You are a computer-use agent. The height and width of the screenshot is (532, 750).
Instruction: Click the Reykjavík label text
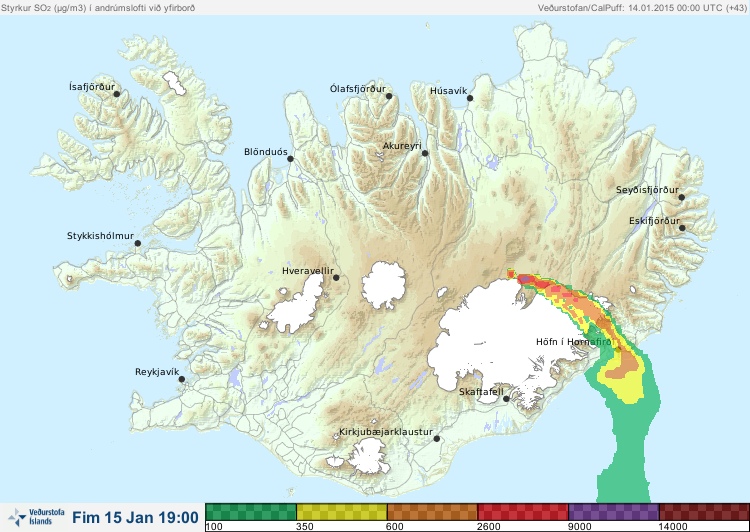[x=157, y=372]
